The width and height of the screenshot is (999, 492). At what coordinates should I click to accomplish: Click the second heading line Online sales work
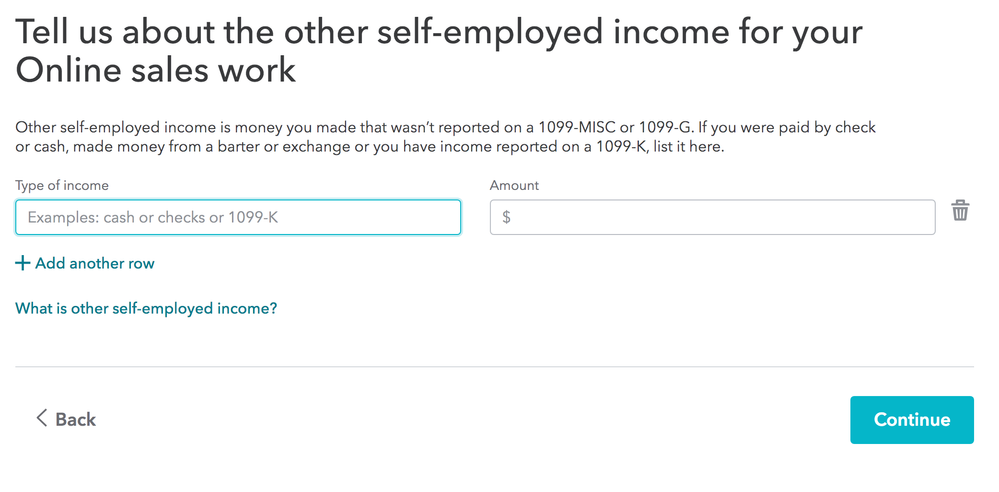click(155, 70)
